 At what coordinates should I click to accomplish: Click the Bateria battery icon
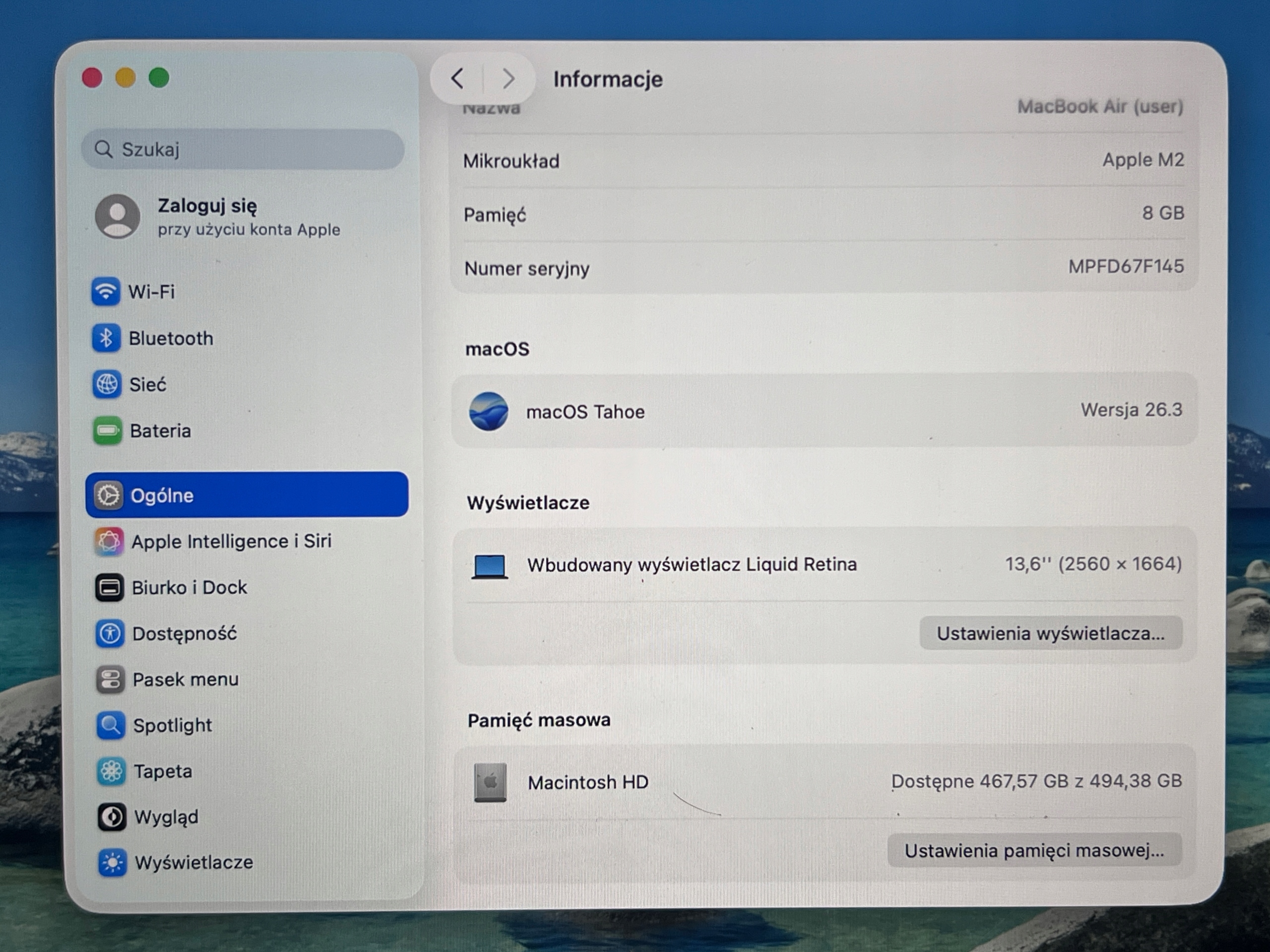tap(107, 431)
